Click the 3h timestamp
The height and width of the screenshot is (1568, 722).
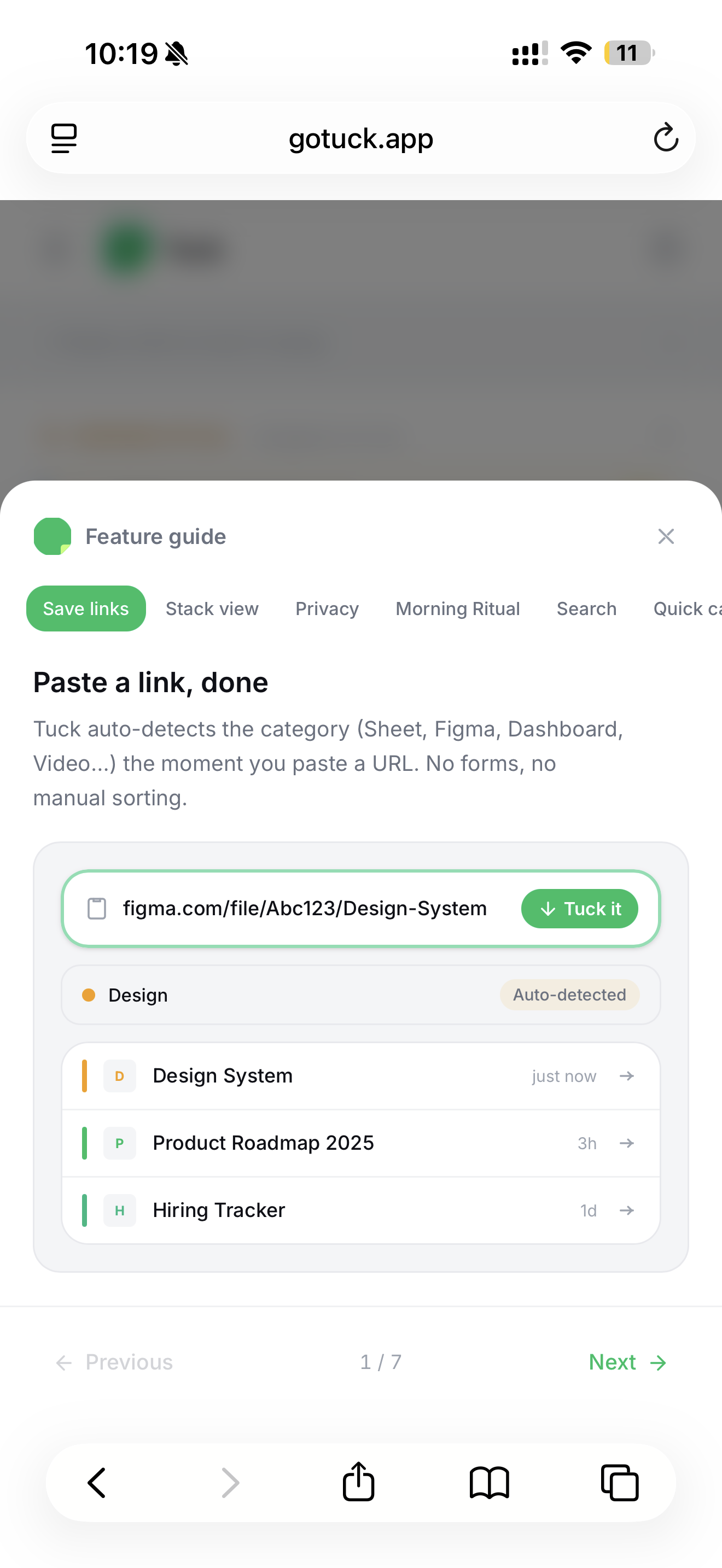tap(587, 1143)
